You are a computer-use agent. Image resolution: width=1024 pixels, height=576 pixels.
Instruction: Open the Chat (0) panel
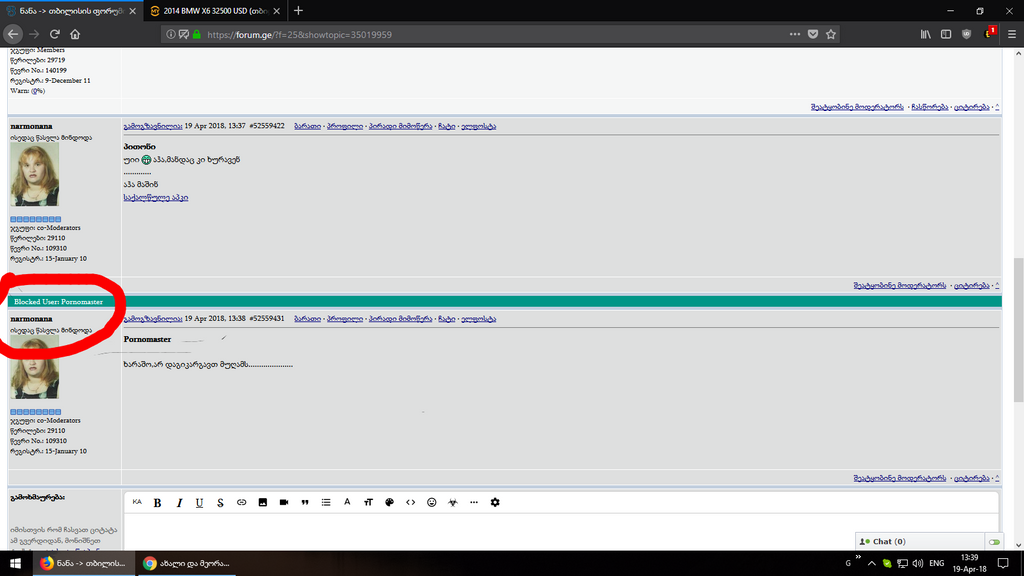tap(920, 541)
